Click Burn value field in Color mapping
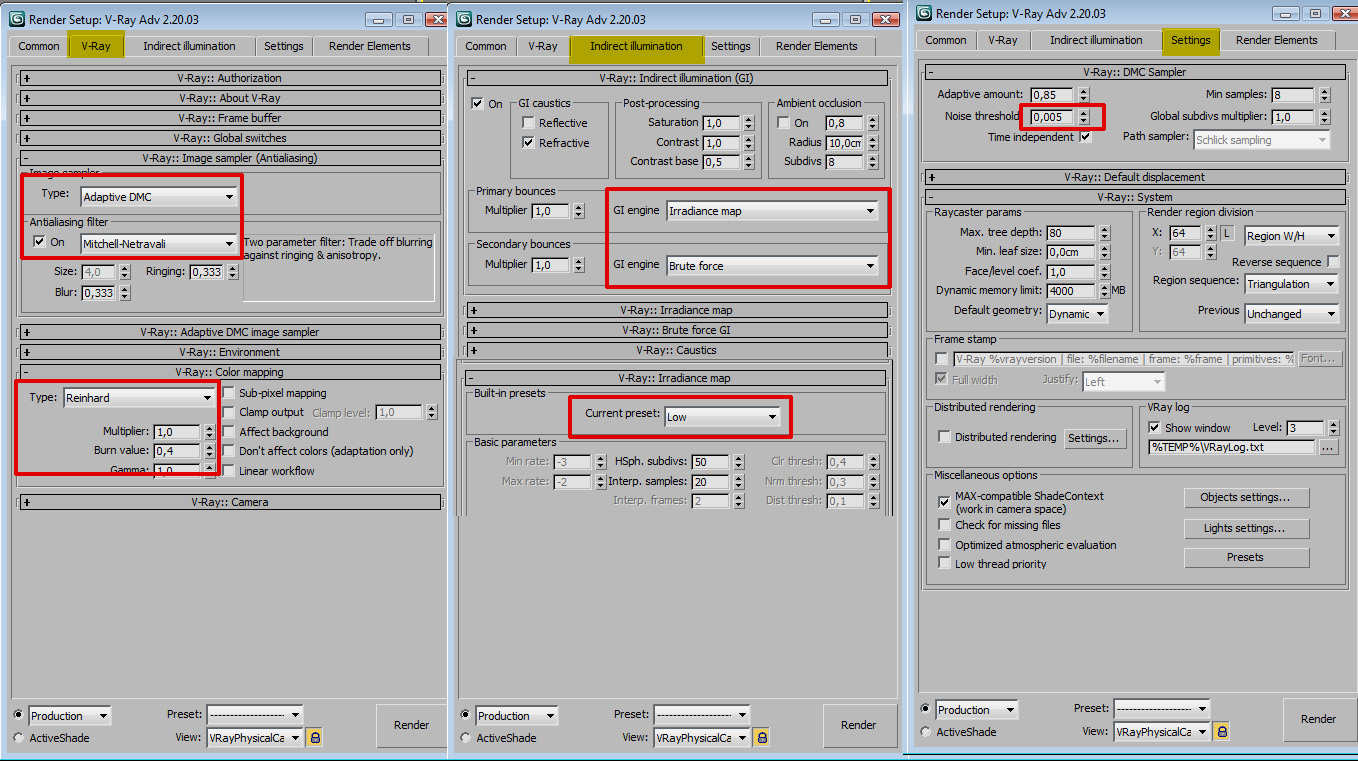 coord(177,451)
